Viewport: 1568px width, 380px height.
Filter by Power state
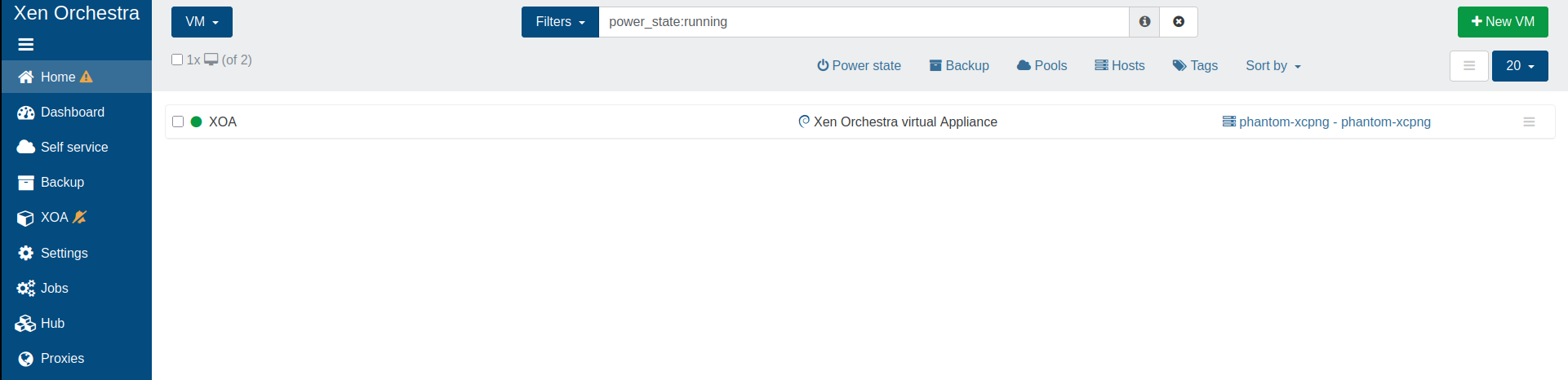click(859, 66)
